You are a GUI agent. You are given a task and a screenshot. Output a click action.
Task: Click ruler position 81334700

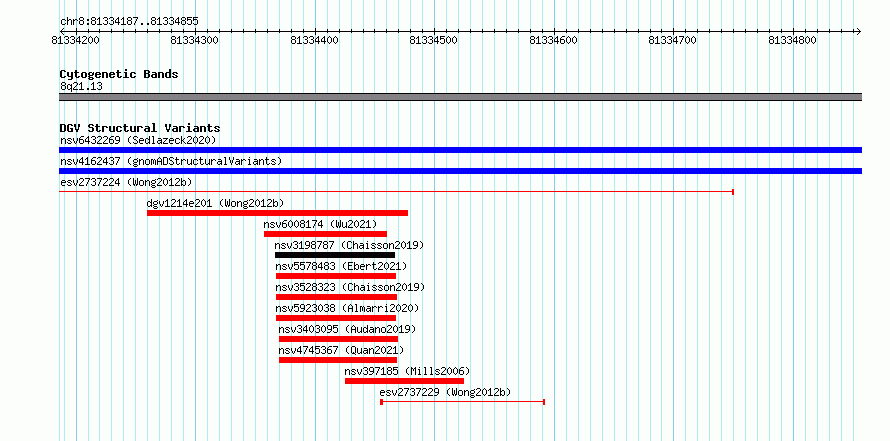point(673,40)
